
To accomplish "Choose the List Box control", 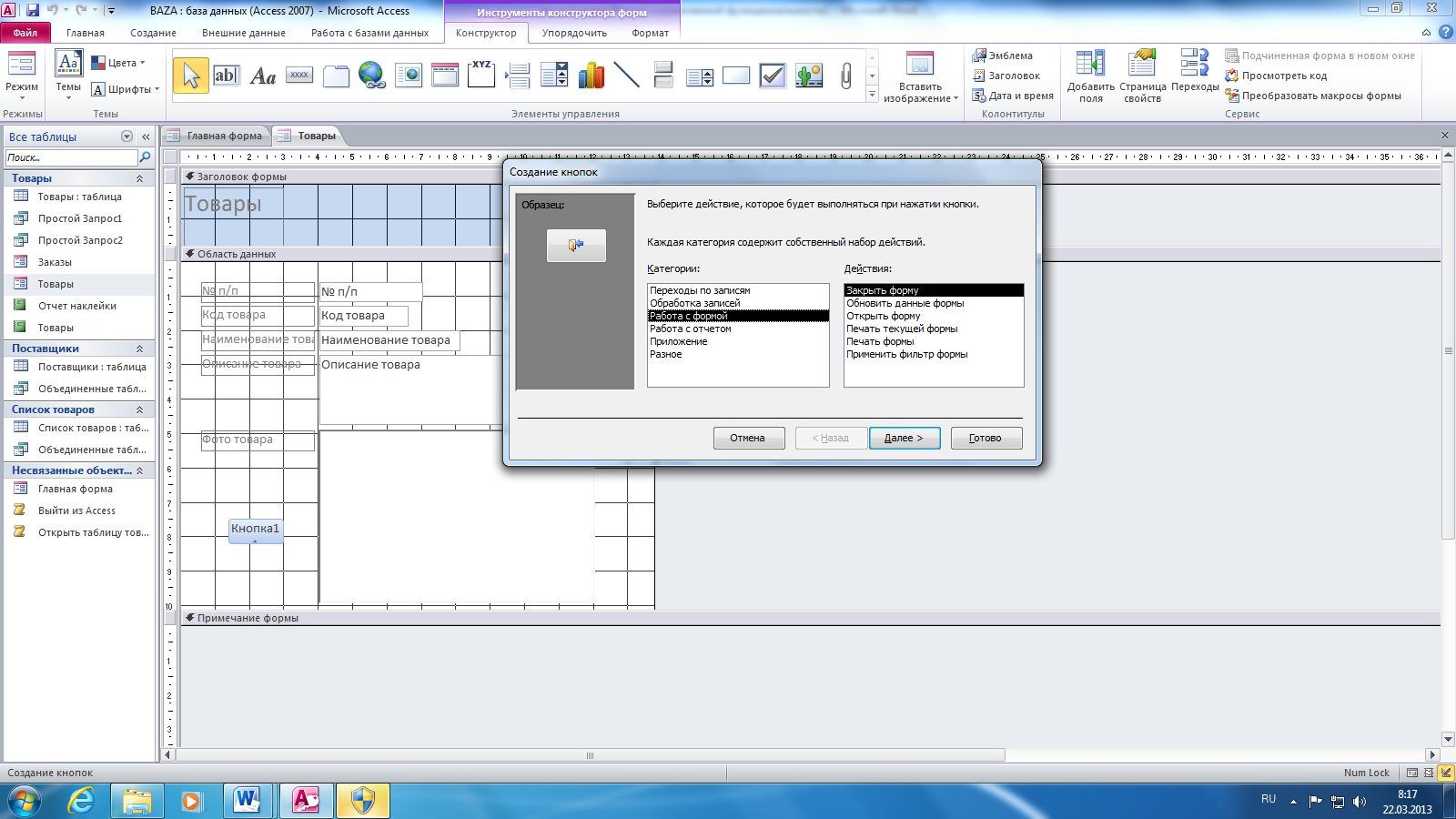I will [700, 76].
